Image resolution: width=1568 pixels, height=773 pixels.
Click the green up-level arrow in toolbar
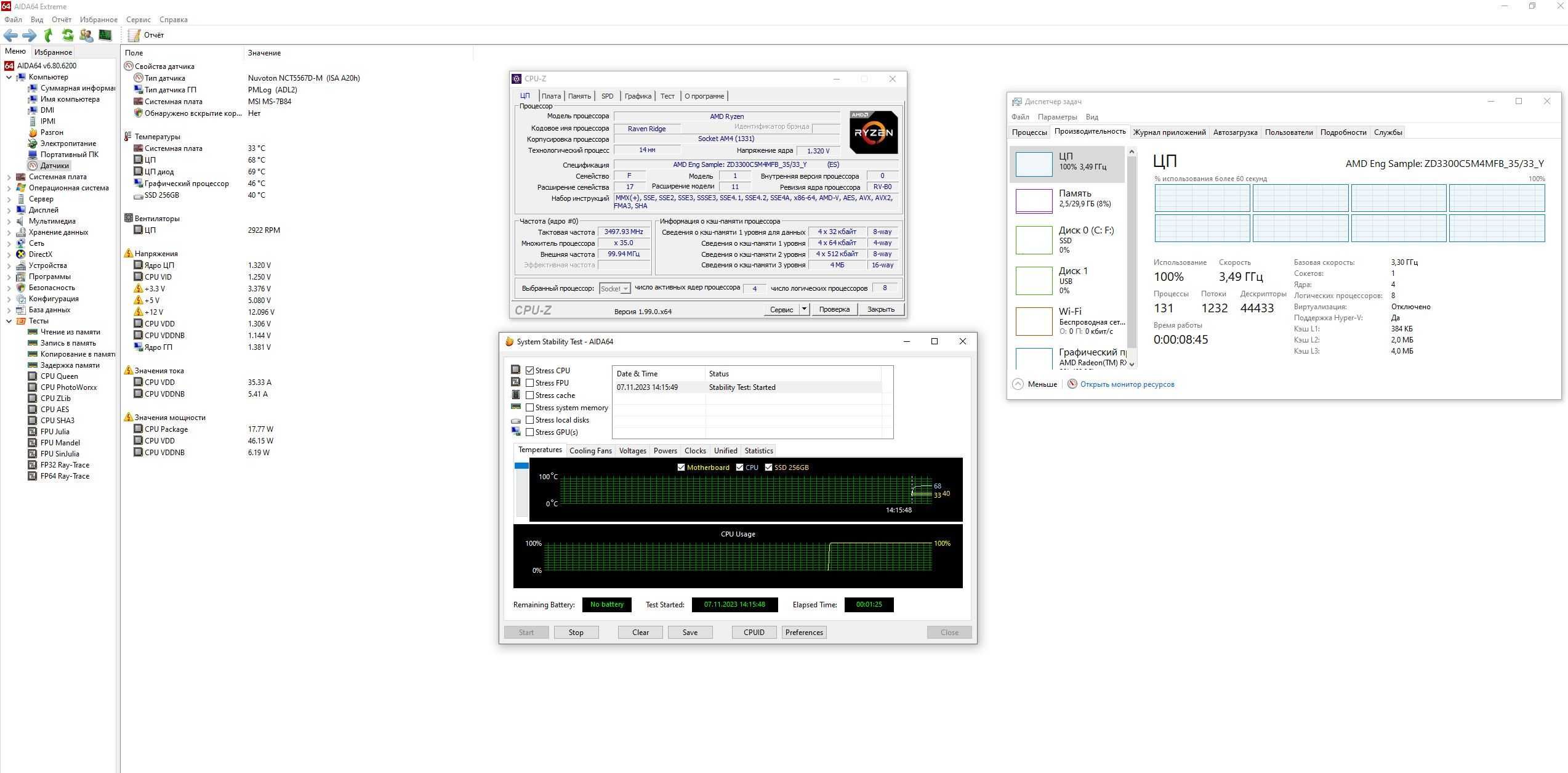tap(48, 35)
